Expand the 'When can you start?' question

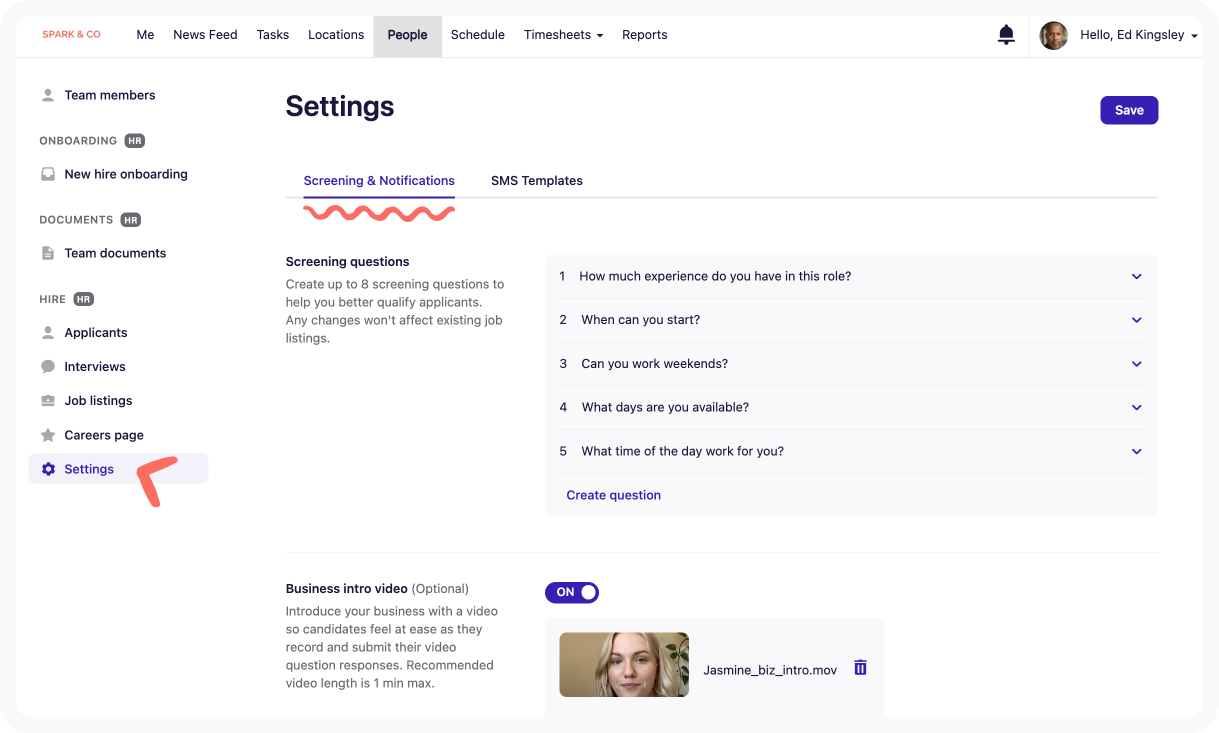(x=1136, y=320)
